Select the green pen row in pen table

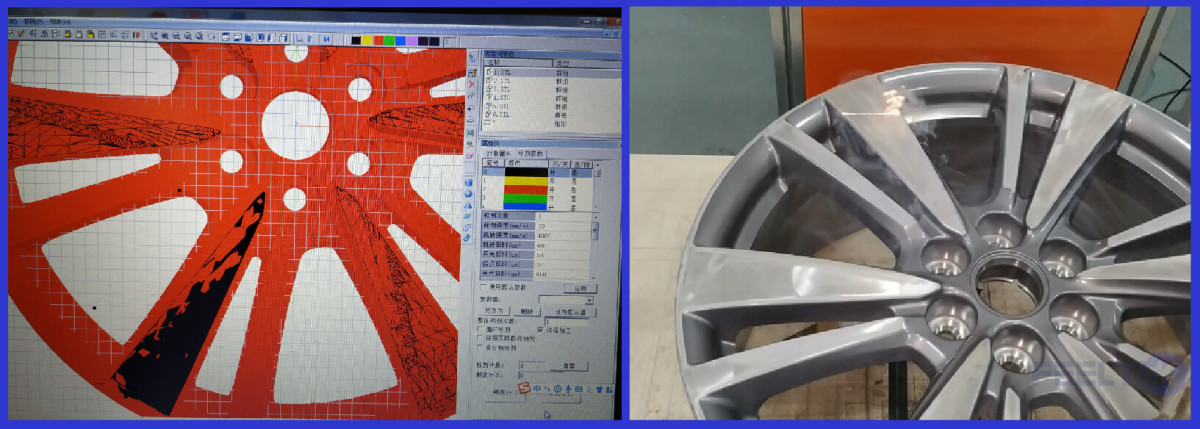537,197
